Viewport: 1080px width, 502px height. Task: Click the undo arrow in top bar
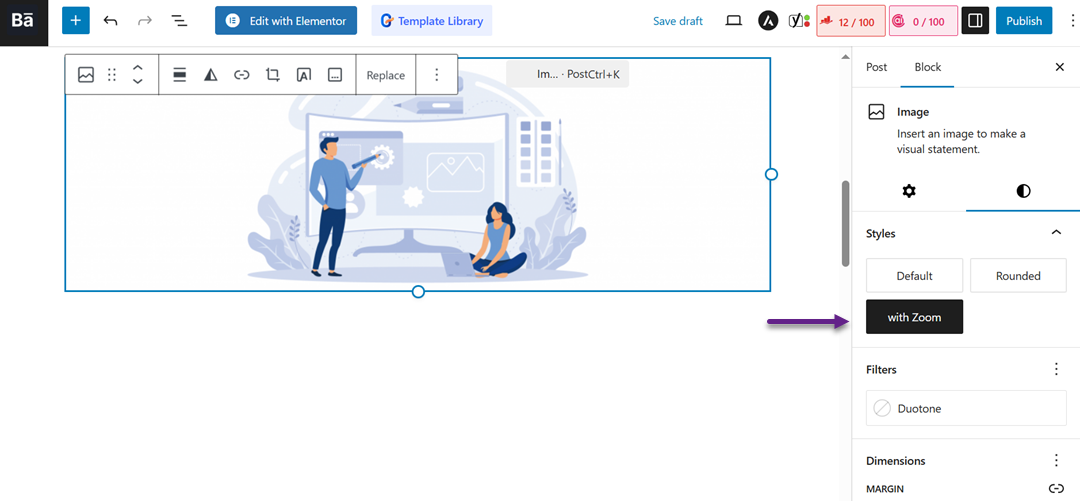pos(111,20)
